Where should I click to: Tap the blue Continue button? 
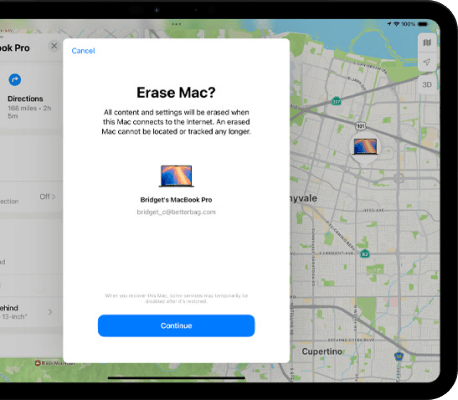tap(176, 326)
